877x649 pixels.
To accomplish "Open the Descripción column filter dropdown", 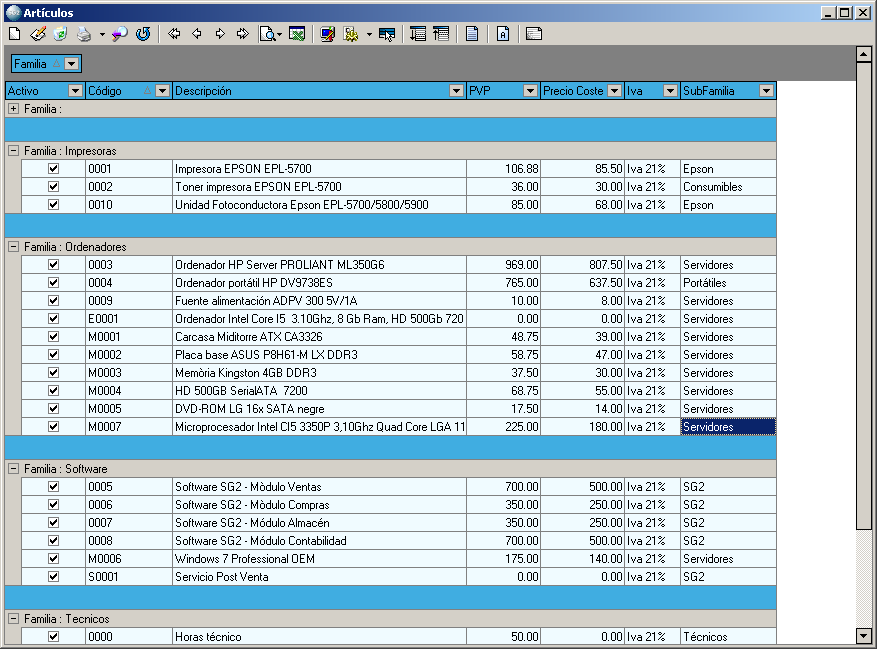I will 457,91.
